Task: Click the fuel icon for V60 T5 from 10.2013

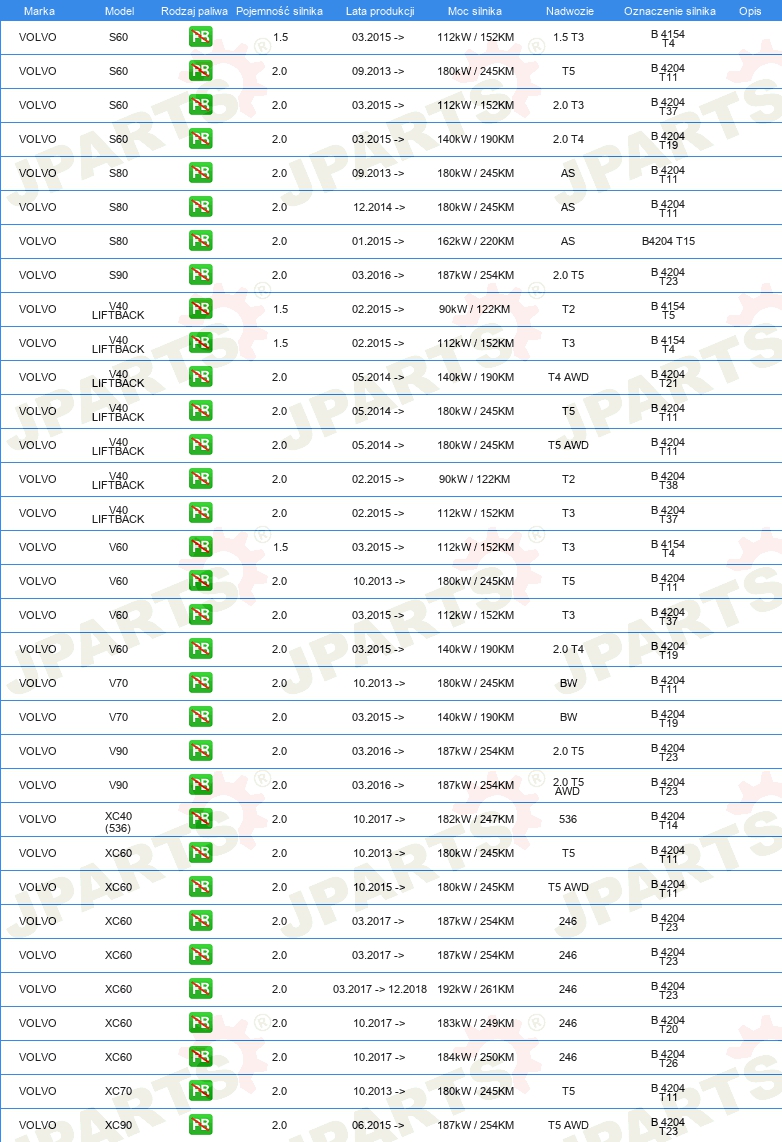Action: pos(200,580)
